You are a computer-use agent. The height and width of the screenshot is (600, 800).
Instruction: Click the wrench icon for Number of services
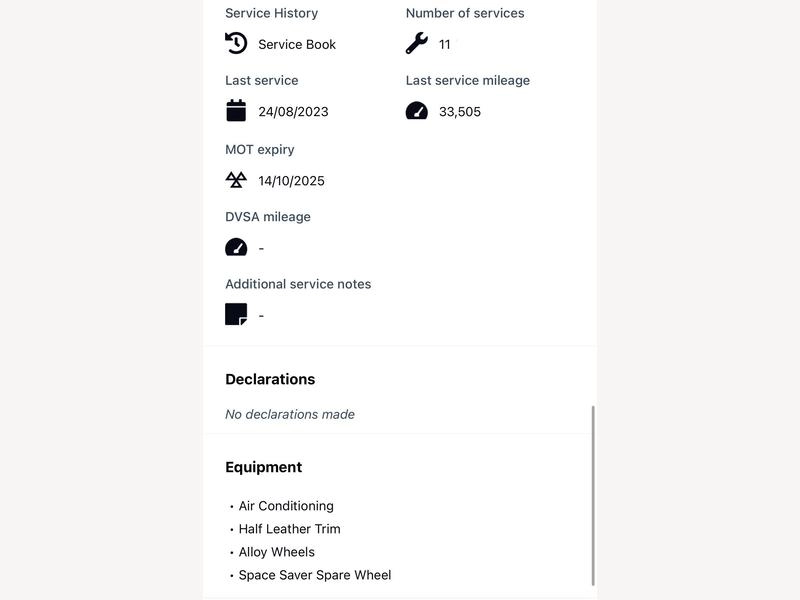pos(417,43)
